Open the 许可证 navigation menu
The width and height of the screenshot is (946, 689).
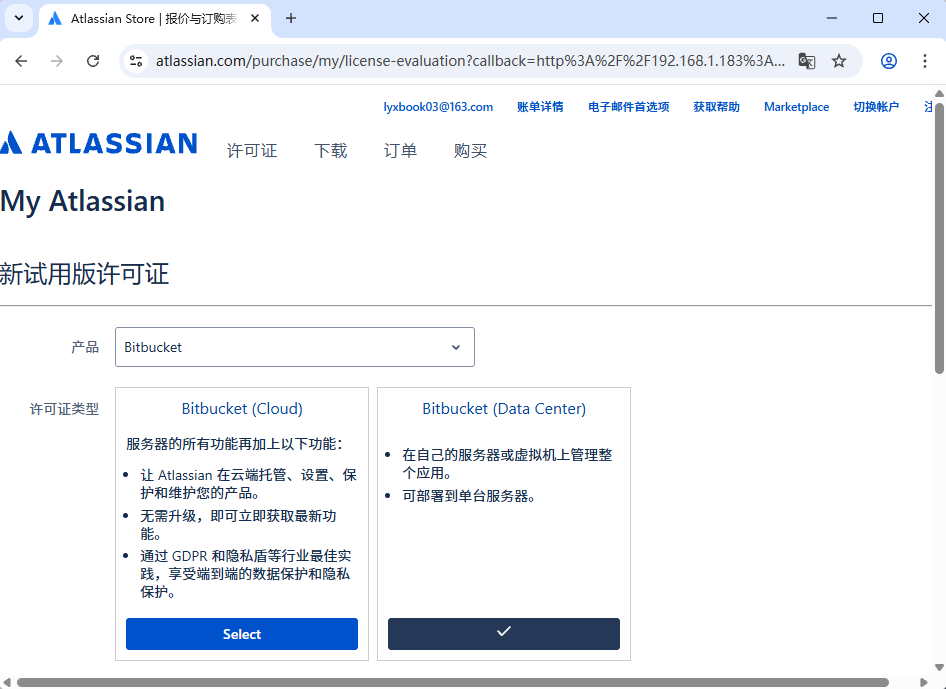point(252,151)
